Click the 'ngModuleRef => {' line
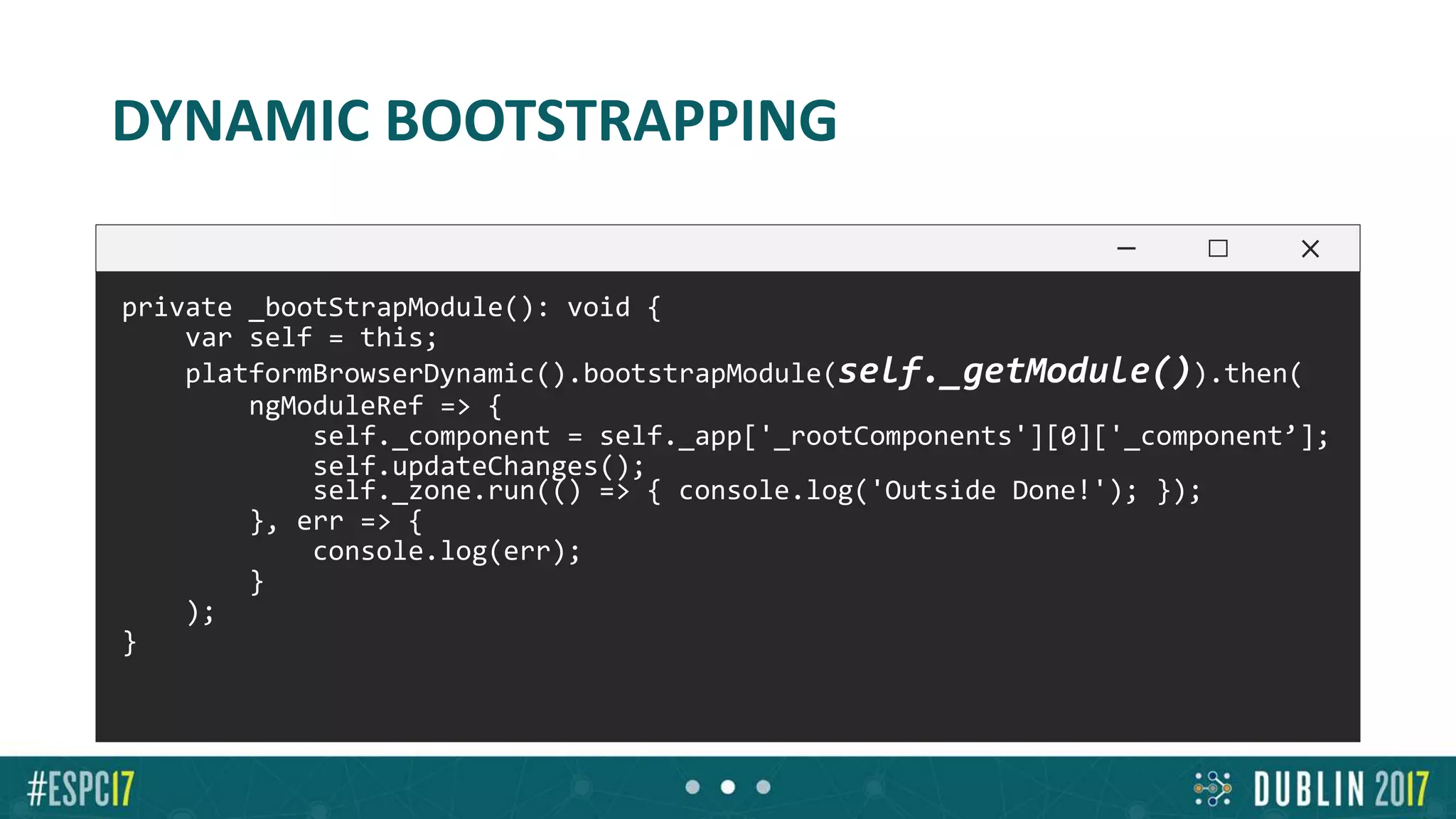 tap(375, 406)
